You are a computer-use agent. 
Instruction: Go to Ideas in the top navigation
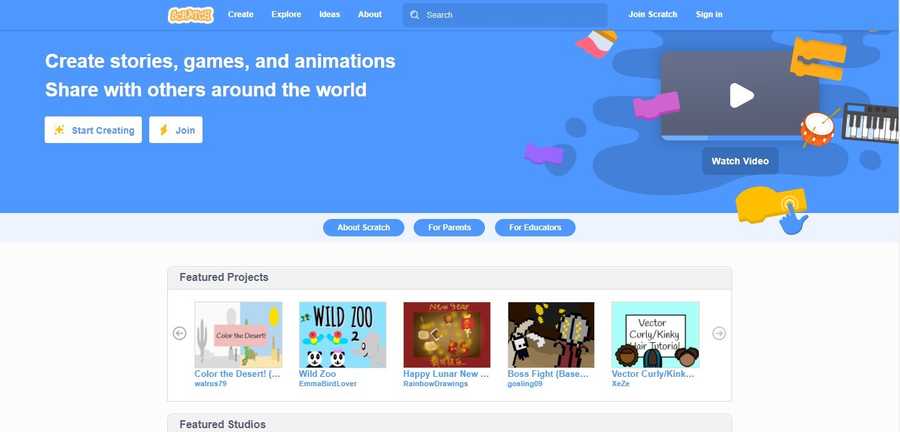329,15
